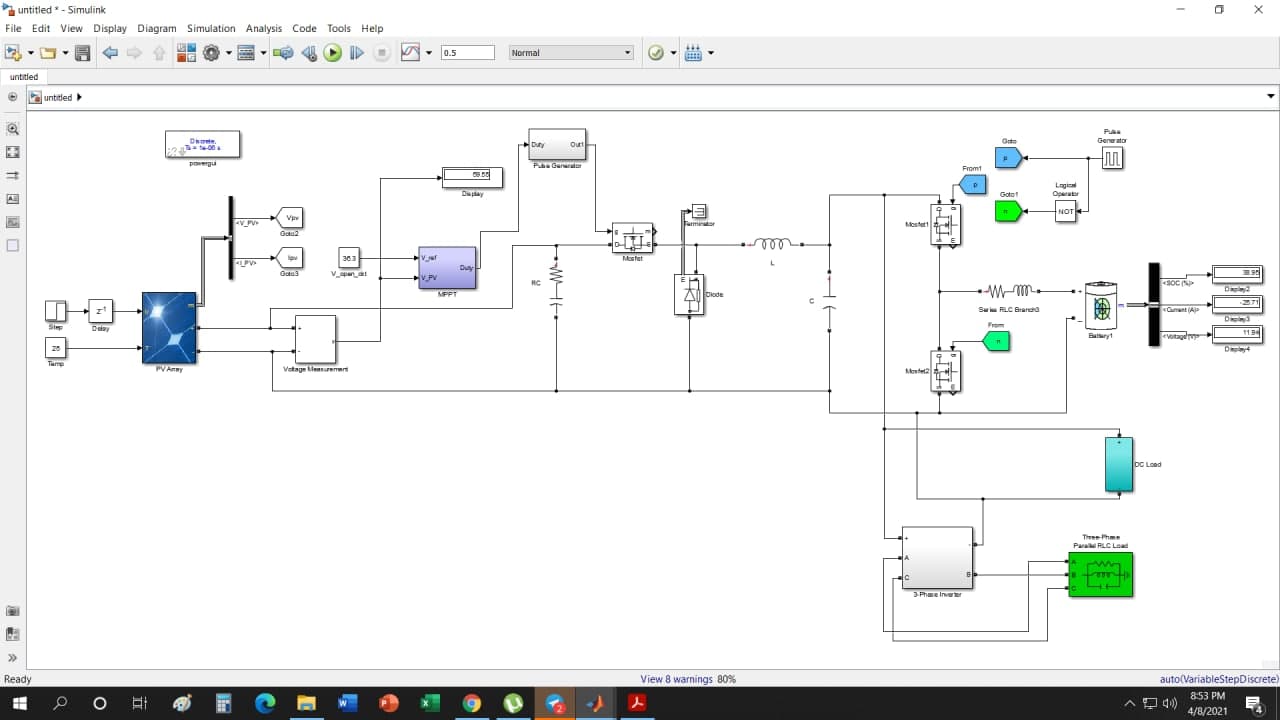Select the Zoom tool in the left palette
1280x720 pixels.
pos(12,129)
